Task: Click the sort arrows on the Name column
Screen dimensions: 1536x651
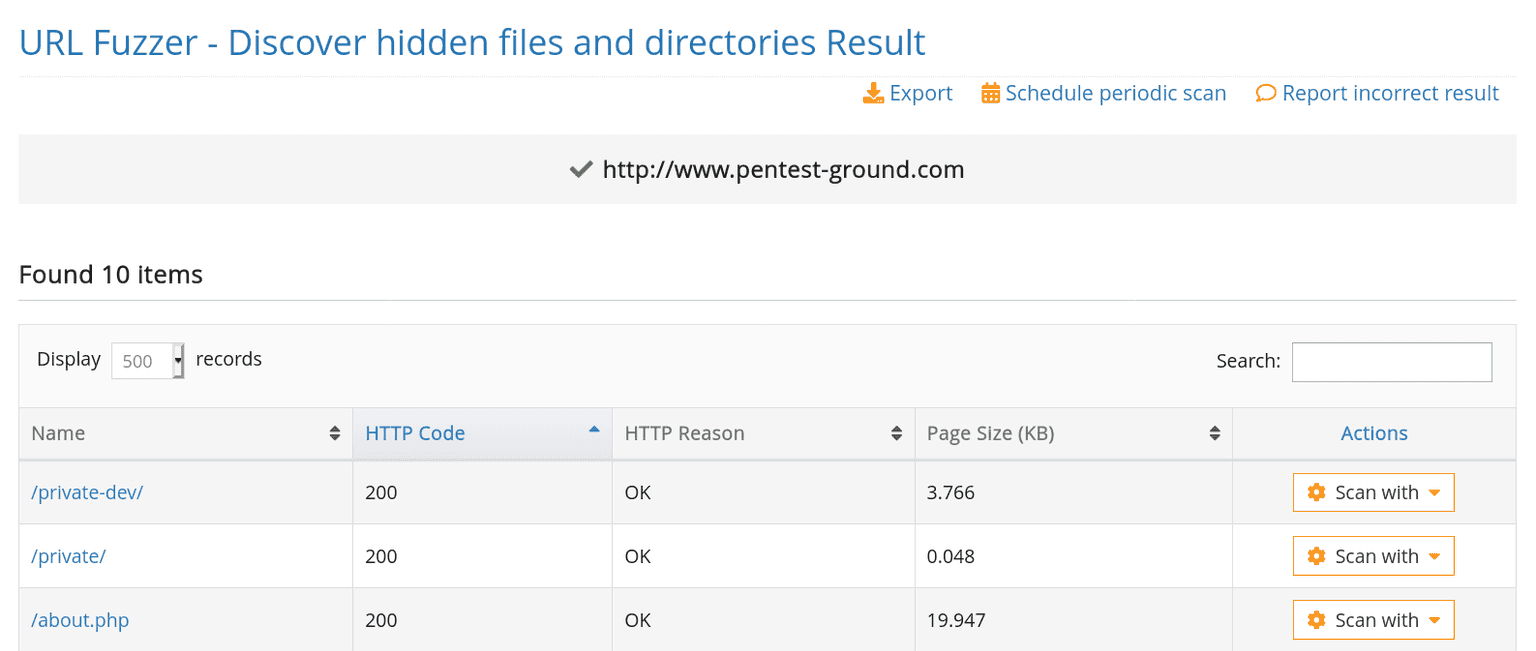Action: point(337,433)
